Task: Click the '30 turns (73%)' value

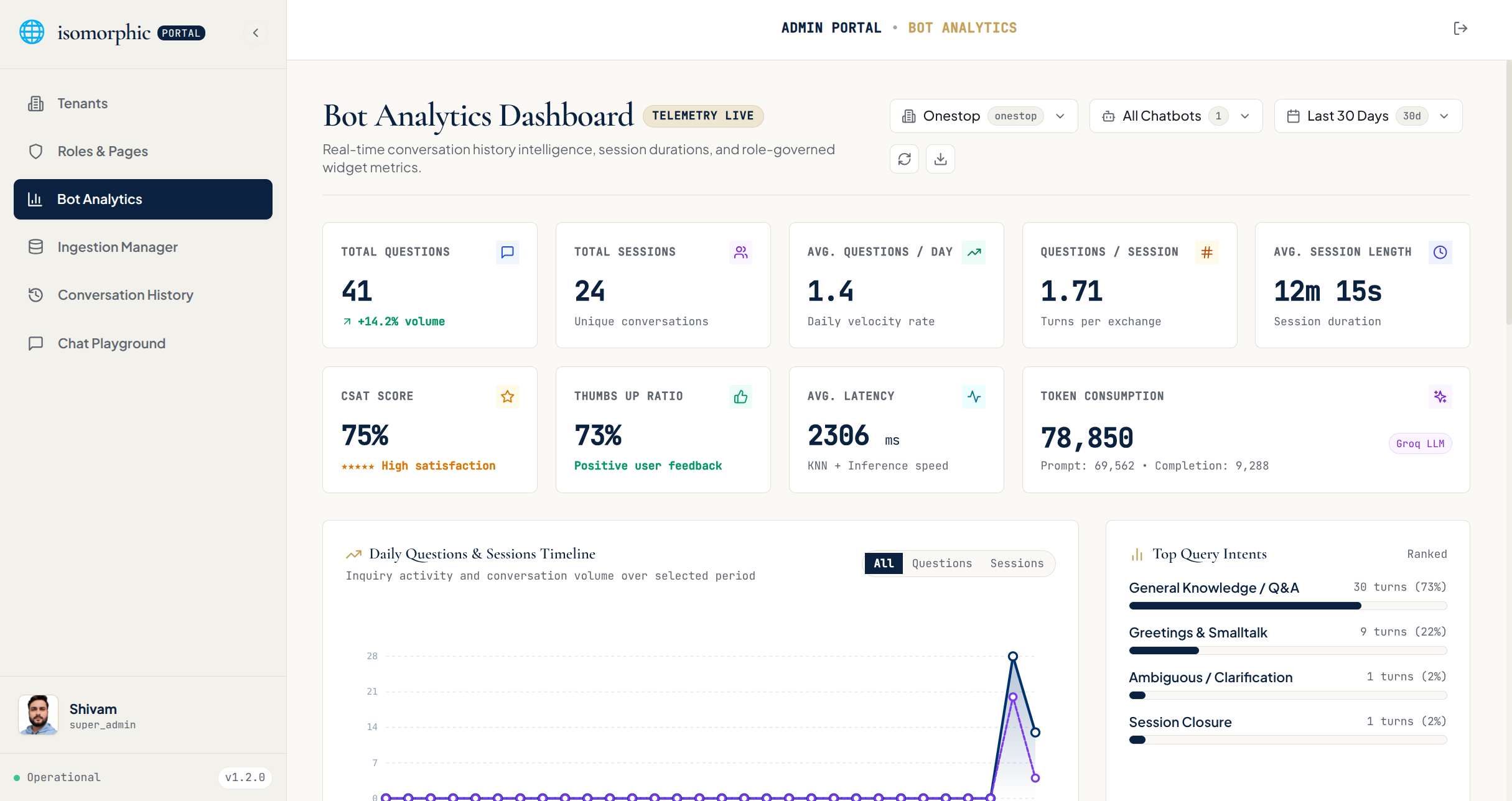Action: [x=1400, y=587]
